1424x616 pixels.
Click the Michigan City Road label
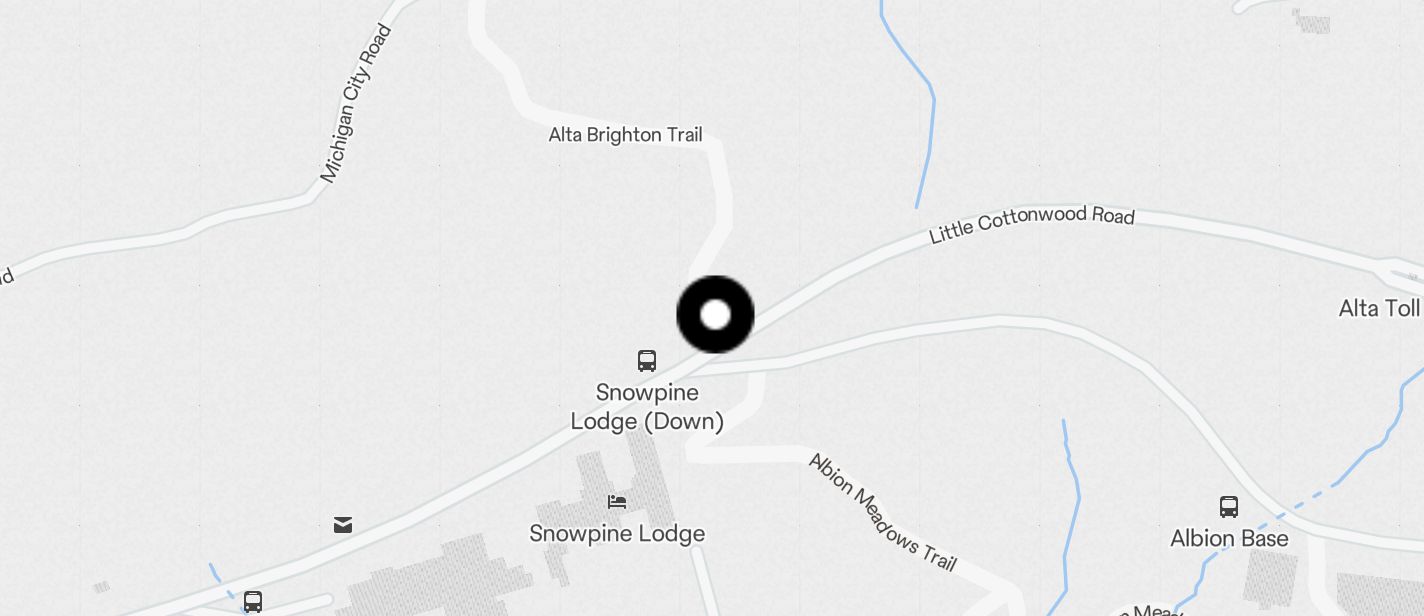click(355, 103)
